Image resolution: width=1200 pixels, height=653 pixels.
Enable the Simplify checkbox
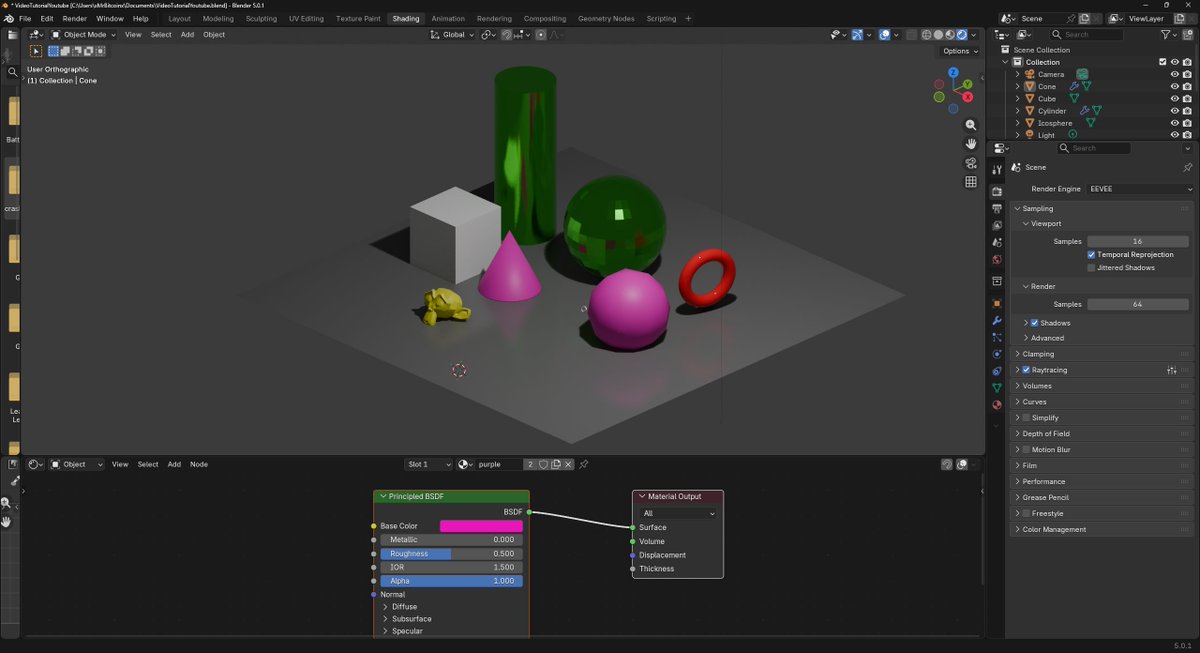point(1026,418)
